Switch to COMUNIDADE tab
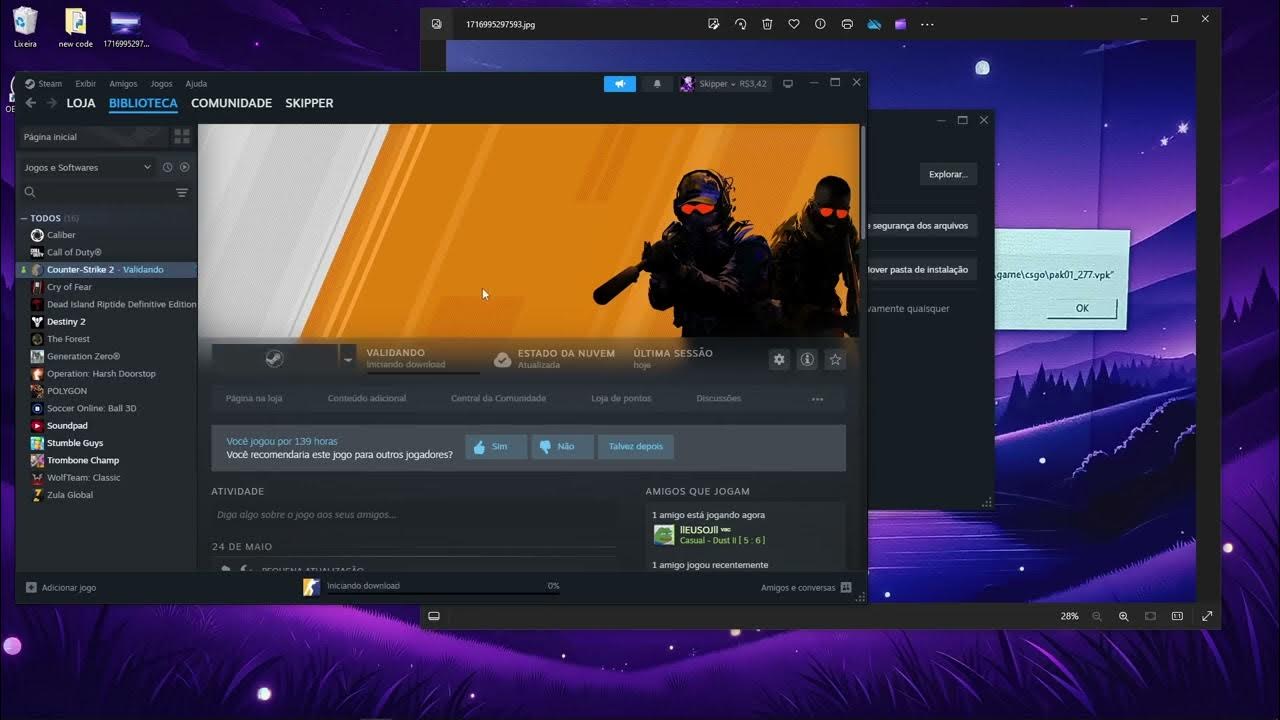 [x=231, y=103]
